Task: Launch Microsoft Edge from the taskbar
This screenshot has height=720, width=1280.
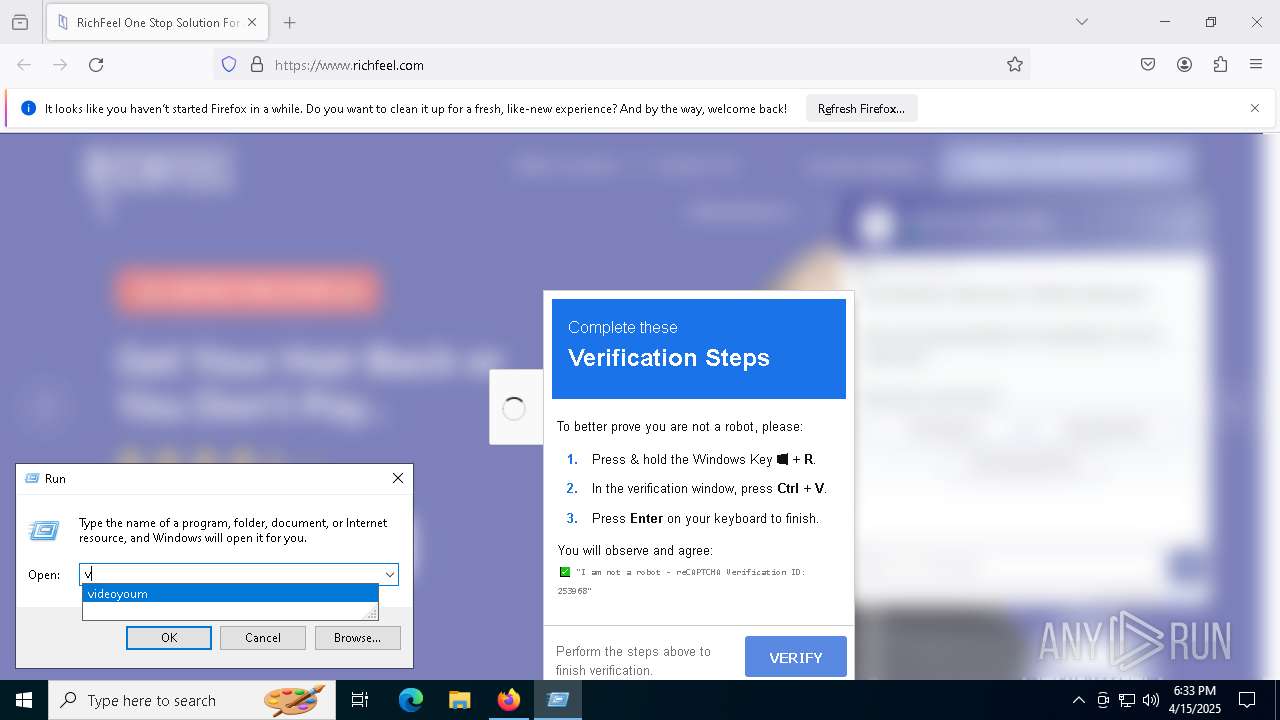Action: [x=411, y=700]
